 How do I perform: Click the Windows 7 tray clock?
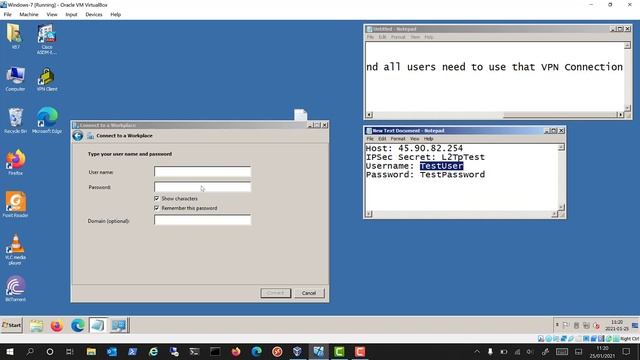click(617, 325)
